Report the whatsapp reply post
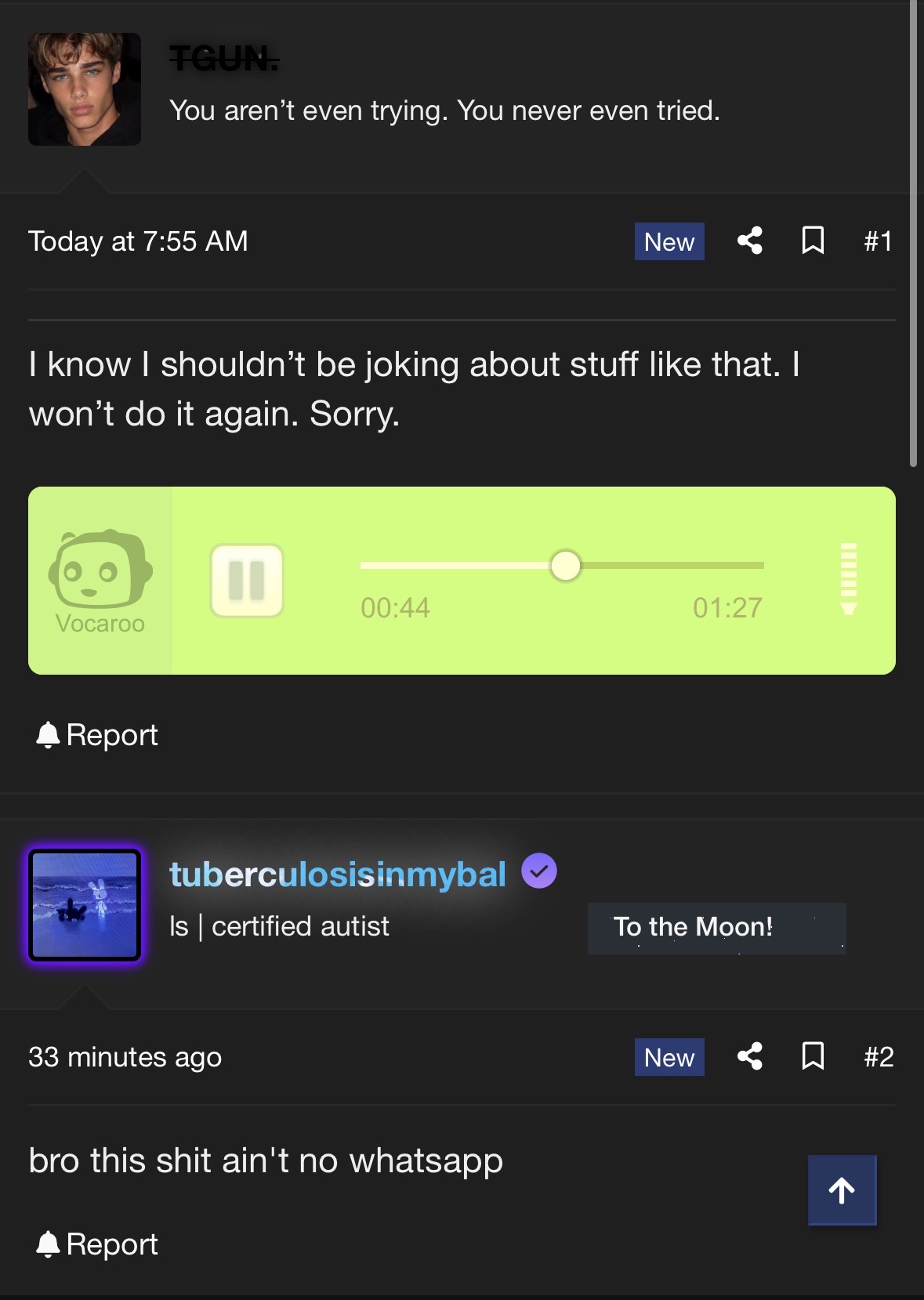924x1300 pixels. (x=97, y=1244)
